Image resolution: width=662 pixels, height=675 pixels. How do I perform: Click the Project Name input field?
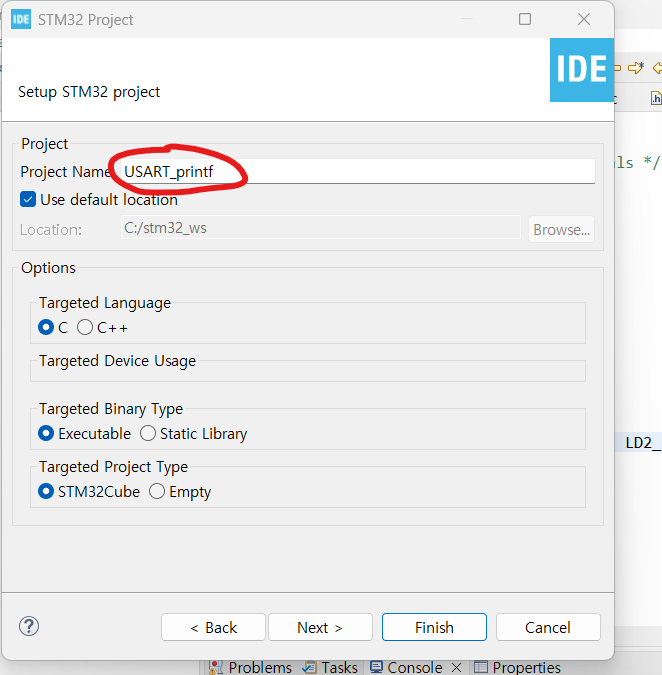click(x=358, y=172)
